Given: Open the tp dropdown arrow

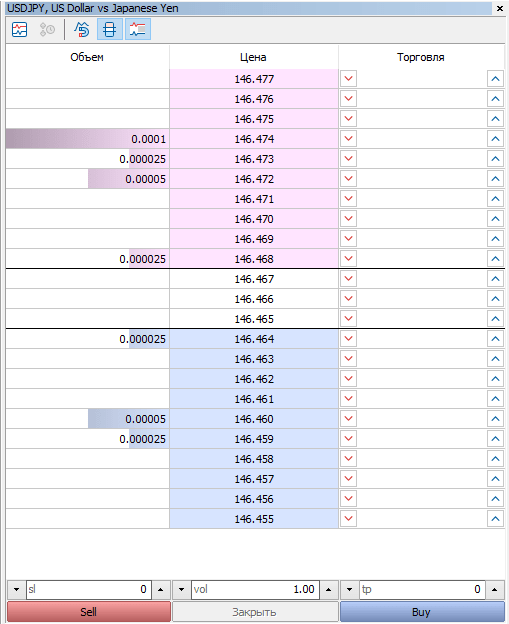Looking at the screenshot, I should (x=349, y=589).
